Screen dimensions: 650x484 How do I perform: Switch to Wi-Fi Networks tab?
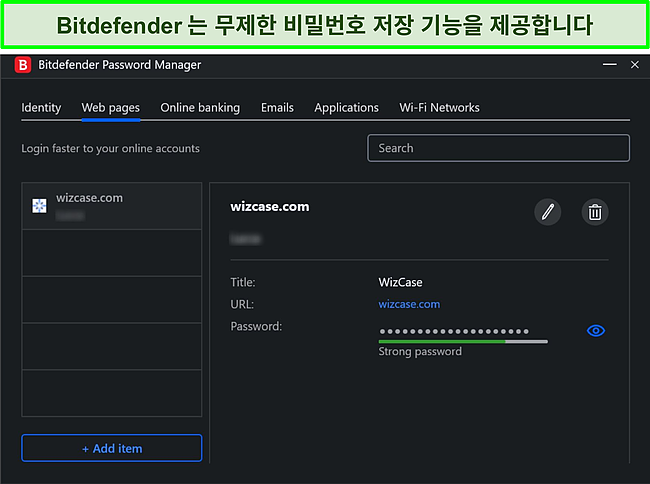(x=439, y=108)
